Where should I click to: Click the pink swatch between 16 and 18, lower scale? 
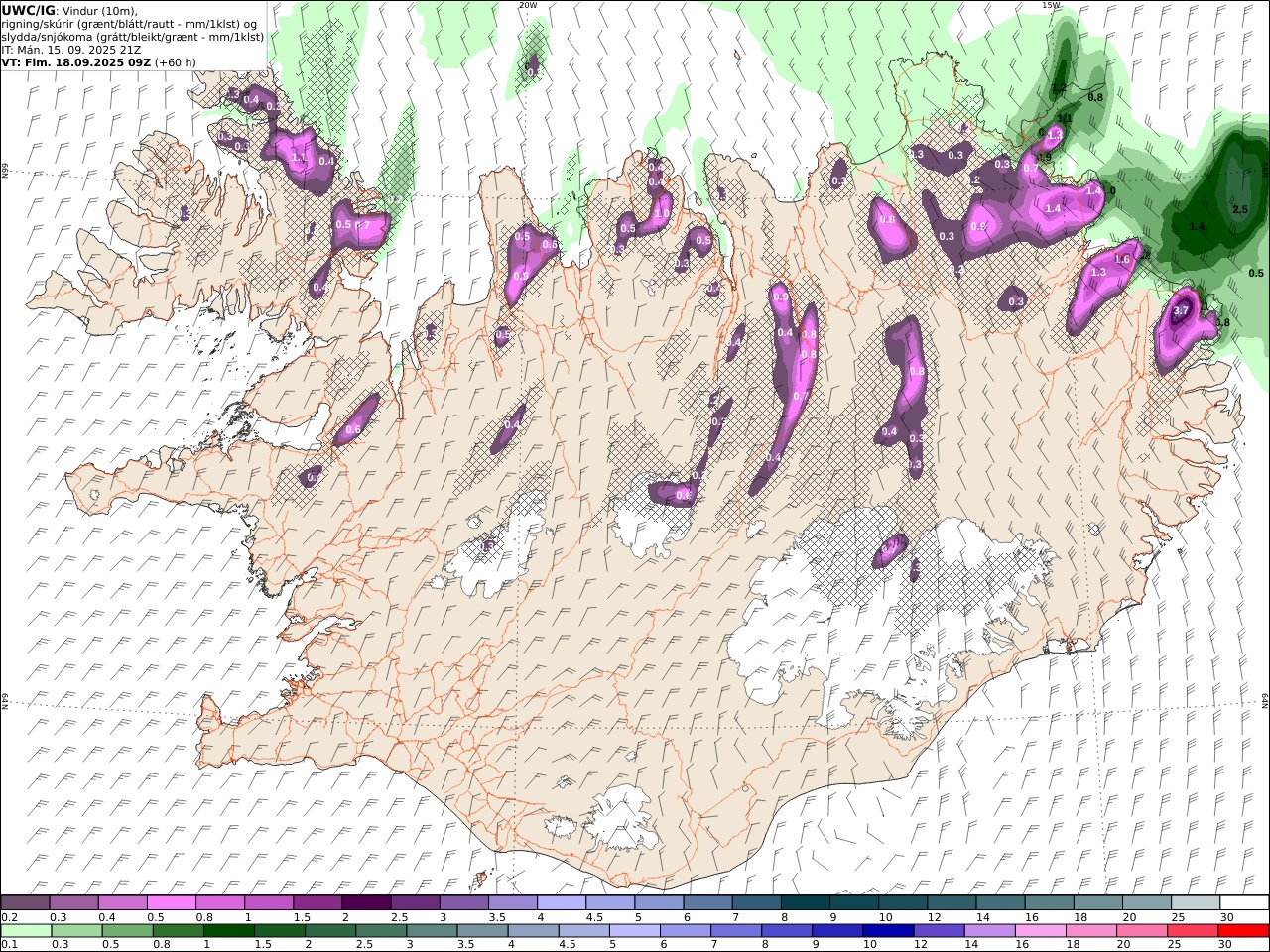pyautogui.click(x=1040, y=931)
